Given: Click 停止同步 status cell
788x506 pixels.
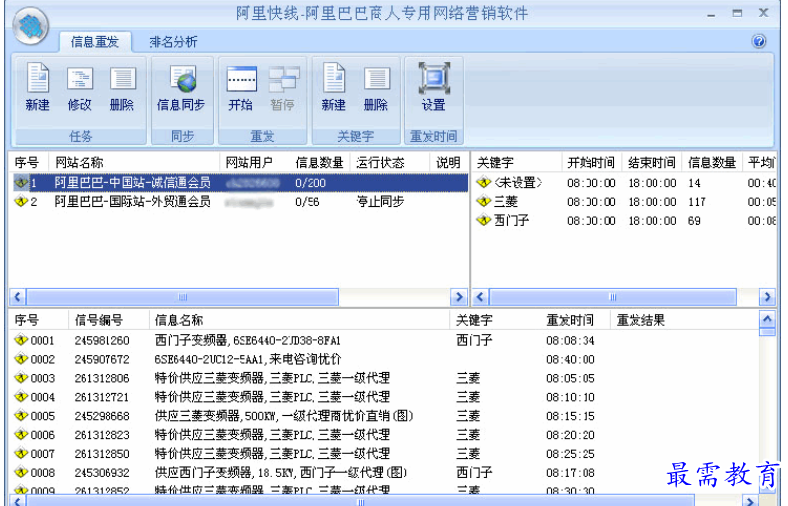Looking at the screenshot, I should click(x=380, y=202).
